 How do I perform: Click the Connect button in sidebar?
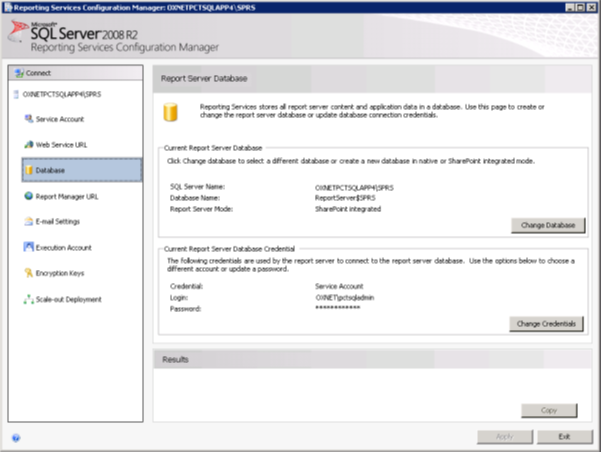coord(76,73)
